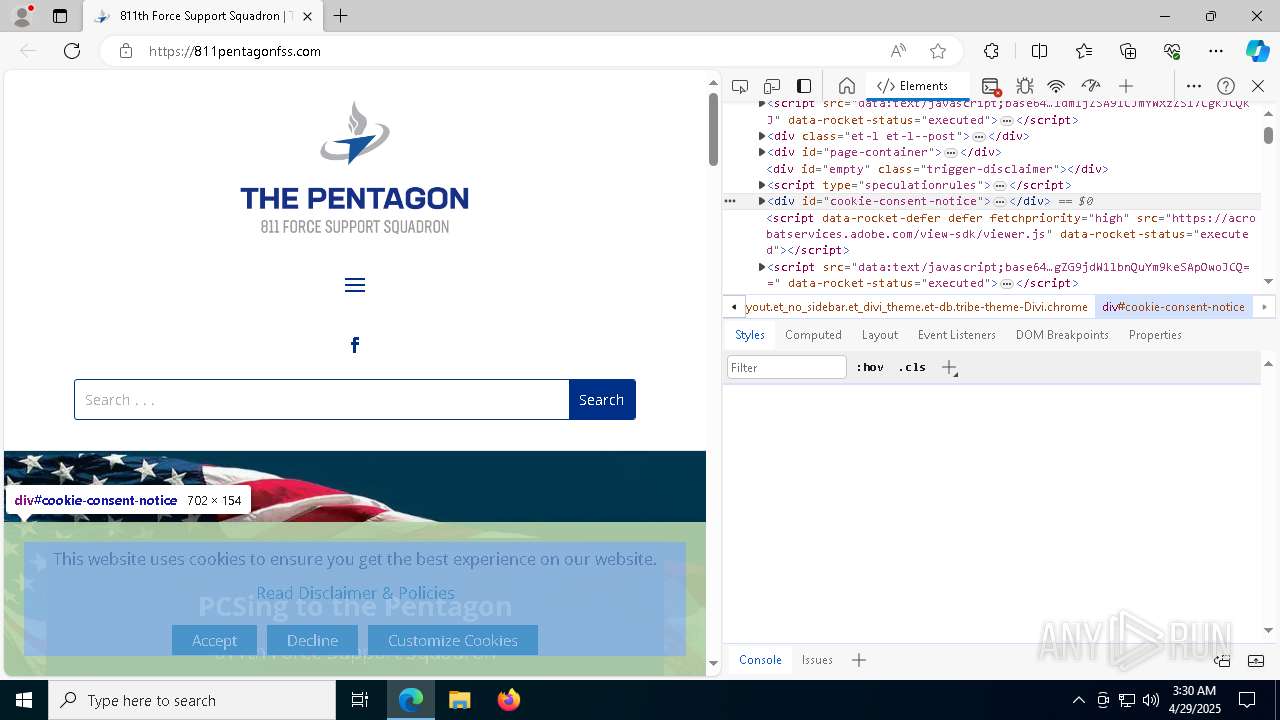The image size is (1280, 720).
Task: Open the Copilot sidebar icon
Action: [1258, 51]
